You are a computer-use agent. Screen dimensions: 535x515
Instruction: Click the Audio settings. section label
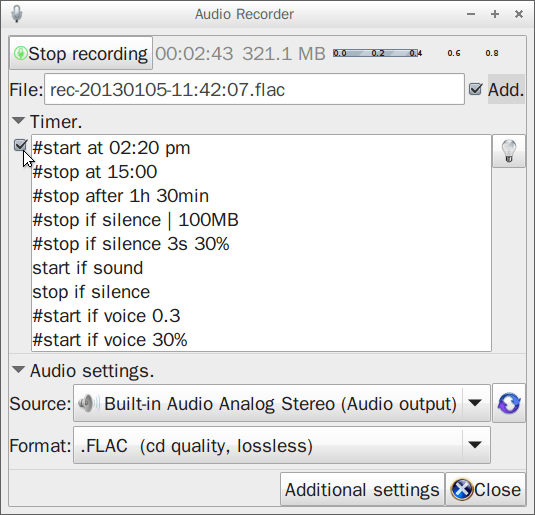tap(92, 371)
